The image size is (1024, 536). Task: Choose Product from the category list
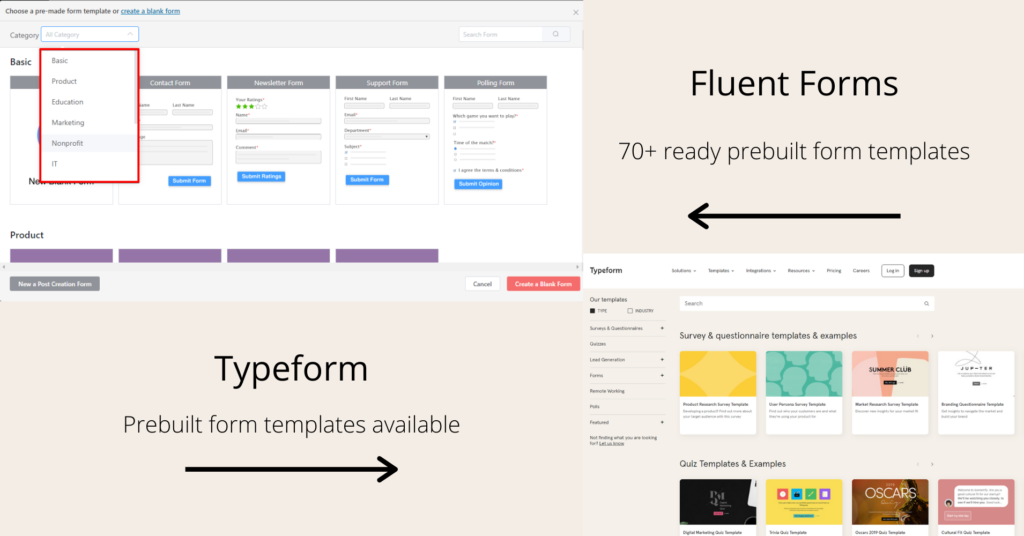[x=88, y=81]
